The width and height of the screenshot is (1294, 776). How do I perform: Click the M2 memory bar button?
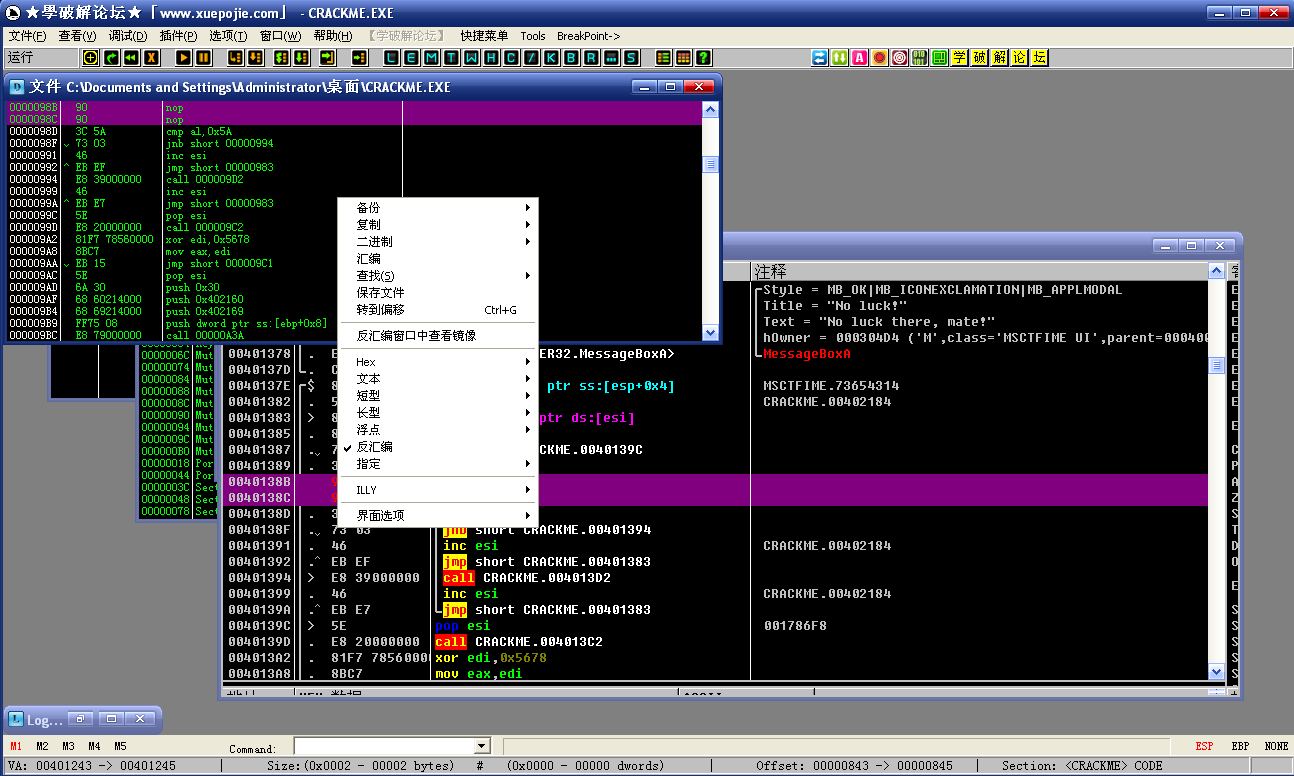pyautogui.click(x=42, y=746)
